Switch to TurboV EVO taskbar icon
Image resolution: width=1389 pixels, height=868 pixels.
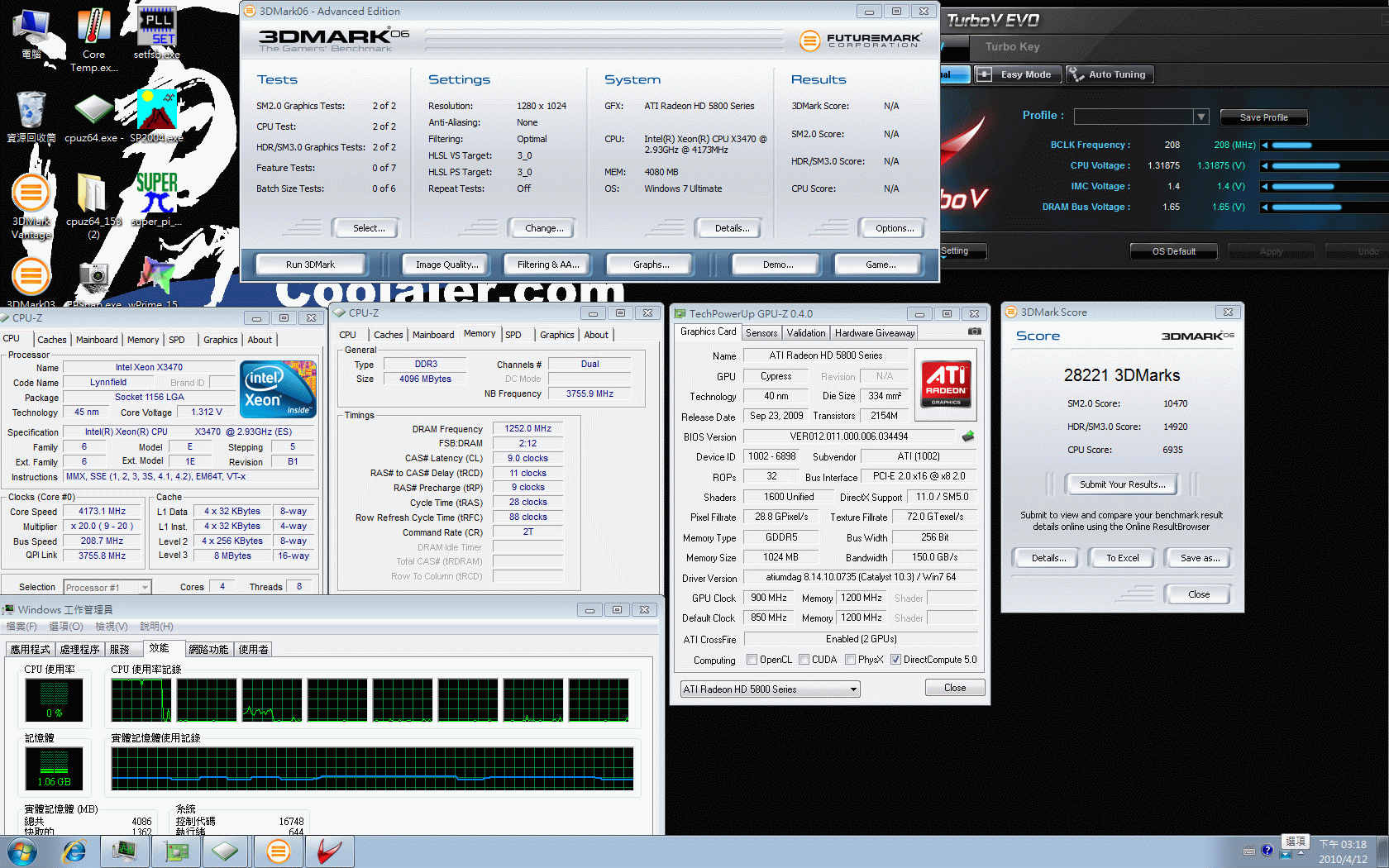[x=330, y=851]
